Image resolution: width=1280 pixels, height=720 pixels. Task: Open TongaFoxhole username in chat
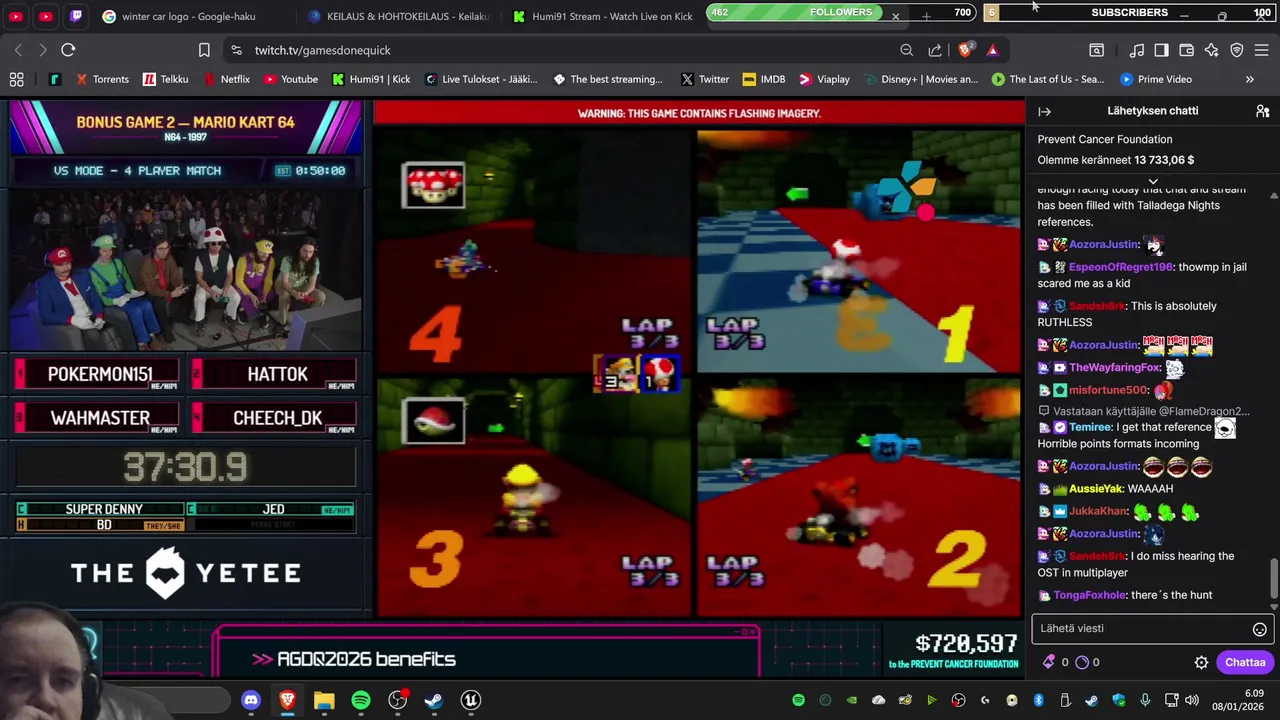1089,595
